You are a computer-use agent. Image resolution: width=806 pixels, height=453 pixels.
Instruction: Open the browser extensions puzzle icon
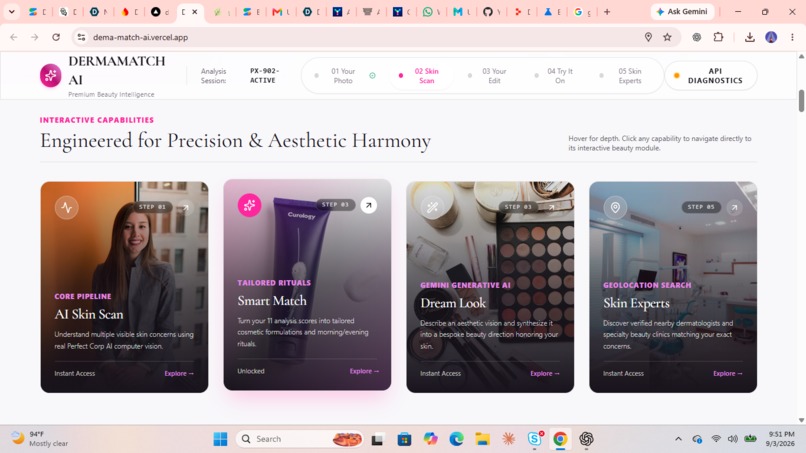tap(718, 37)
